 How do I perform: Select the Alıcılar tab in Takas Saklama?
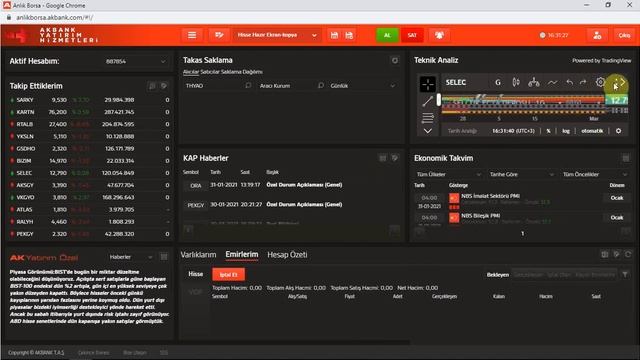coord(191,72)
